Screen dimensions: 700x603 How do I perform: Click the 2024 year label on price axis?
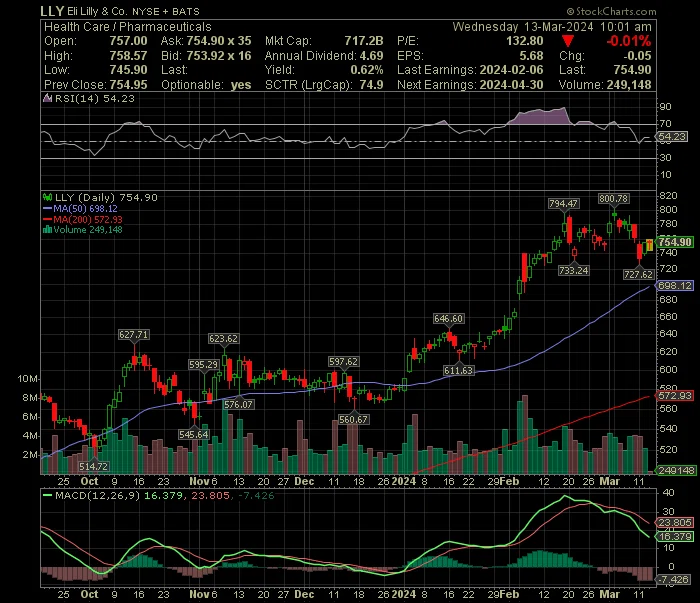coord(404,482)
